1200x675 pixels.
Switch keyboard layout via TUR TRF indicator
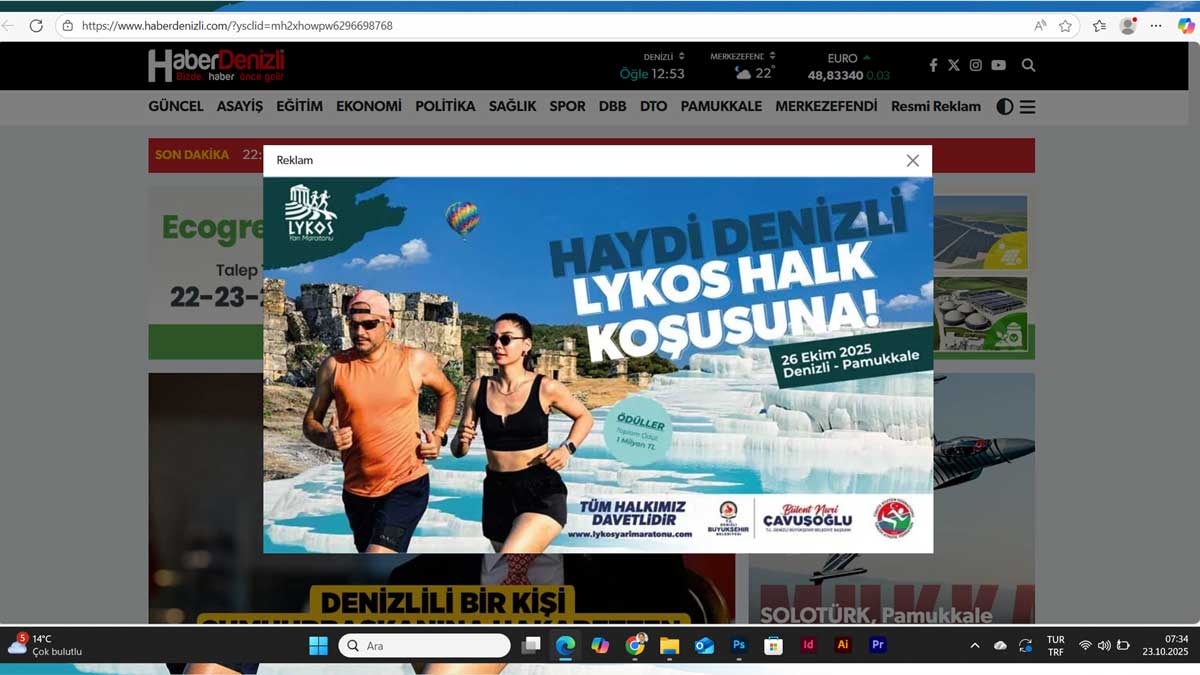point(1055,645)
